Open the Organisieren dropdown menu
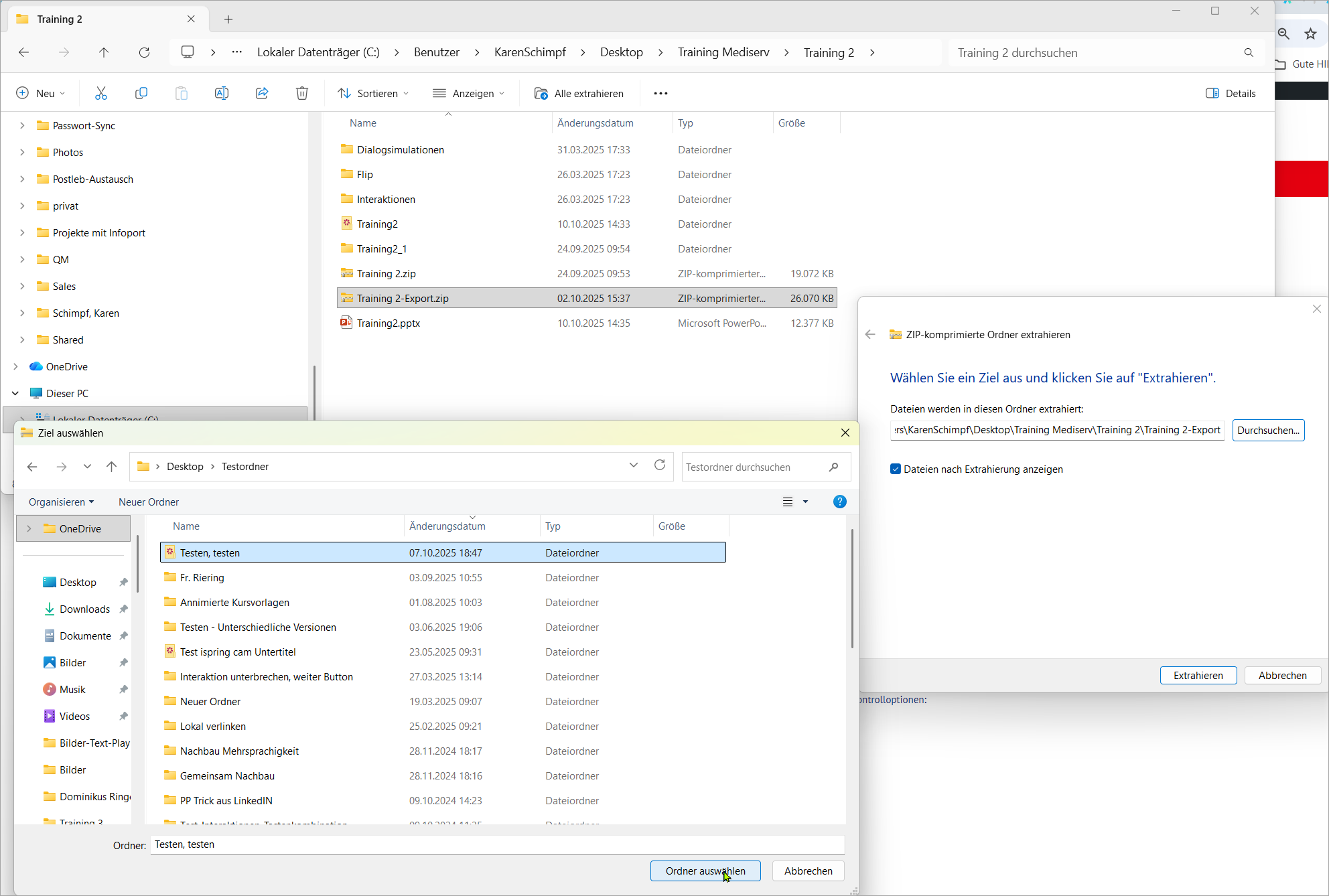Viewport: 1329px width, 896px height. coord(61,502)
